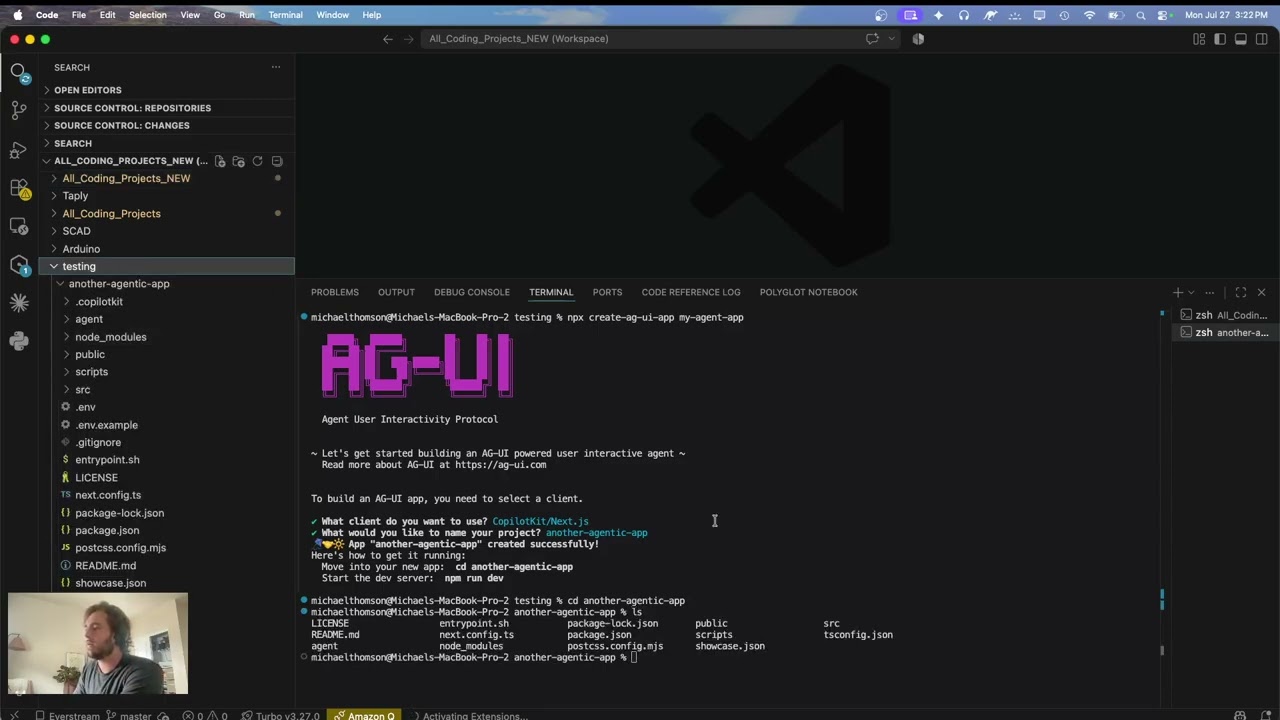Open the Terminal menu in menu bar
Viewport: 1280px width, 720px height.
pyautogui.click(x=285, y=15)
